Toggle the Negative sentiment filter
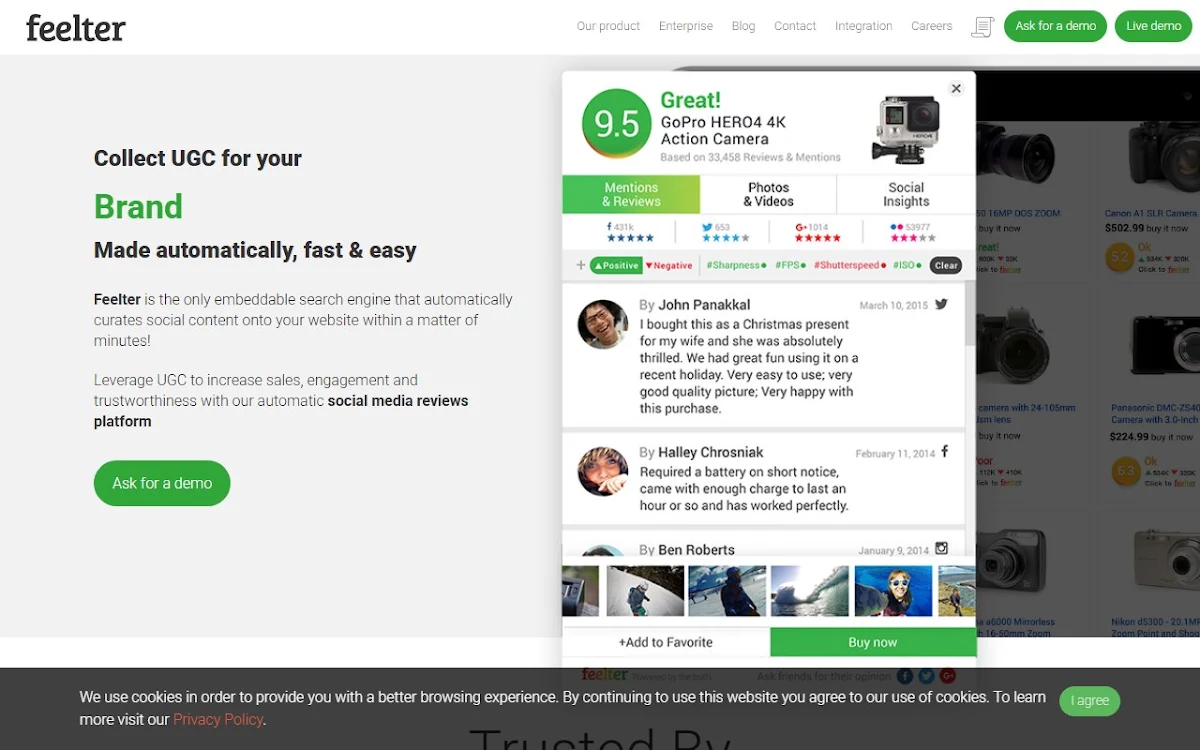This screenshot has width=1200, height=750. 669,265
